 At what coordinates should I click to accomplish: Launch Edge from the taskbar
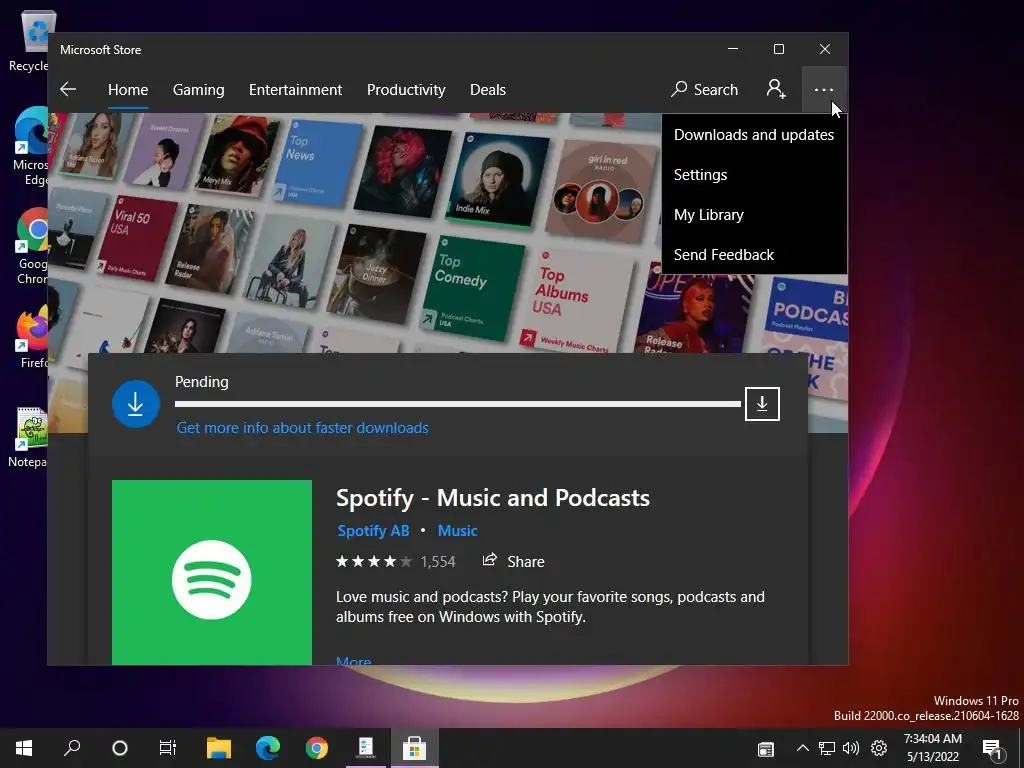click(x=268, y=748)
